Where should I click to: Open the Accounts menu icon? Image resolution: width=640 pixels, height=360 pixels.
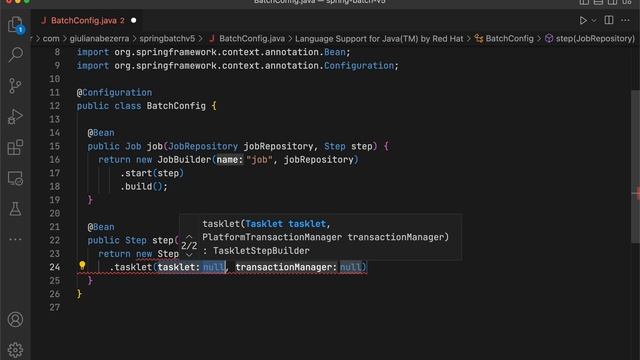(x=16, y=320)
